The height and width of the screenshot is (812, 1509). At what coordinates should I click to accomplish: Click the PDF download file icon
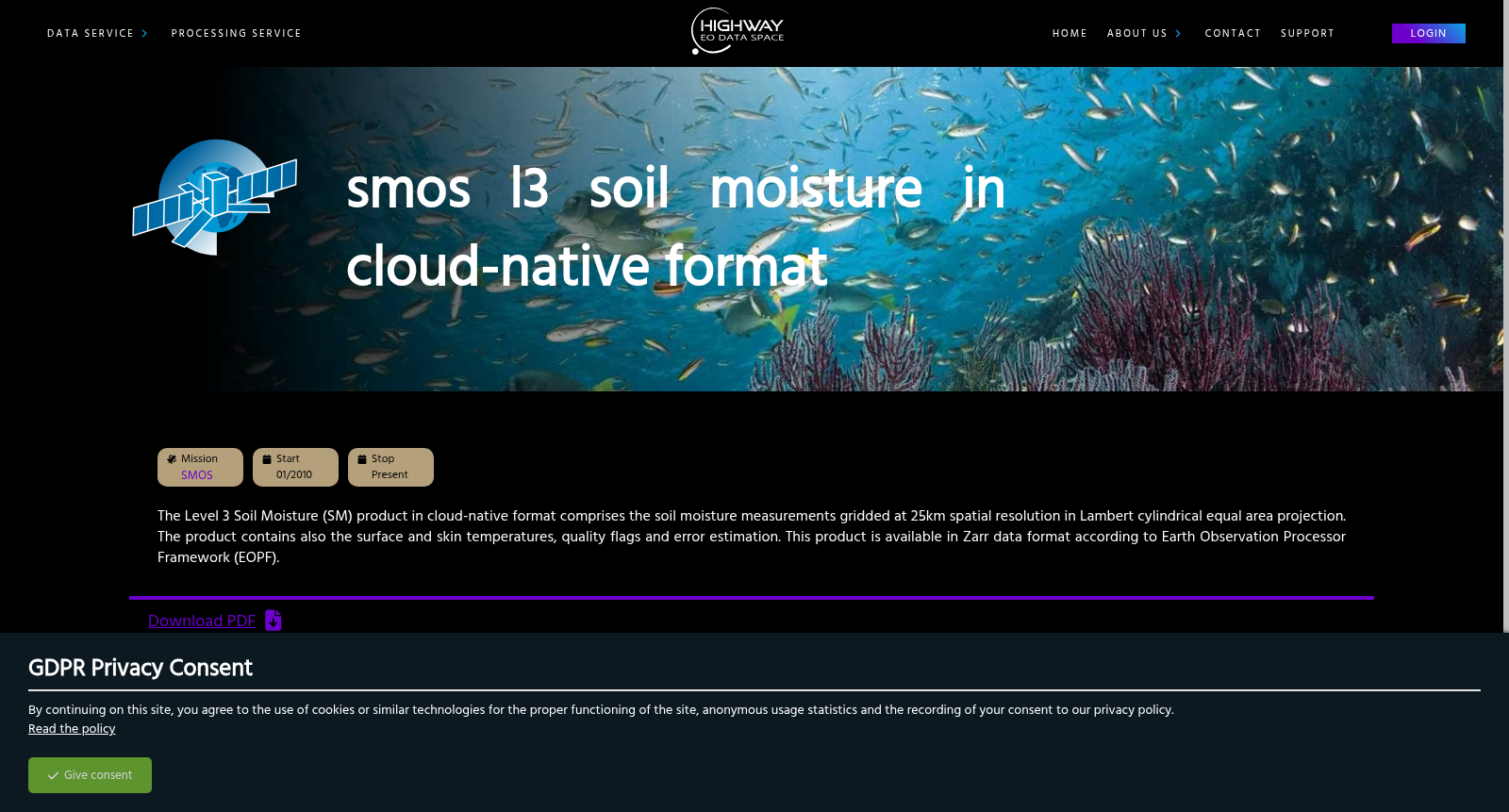click(274, 621)
